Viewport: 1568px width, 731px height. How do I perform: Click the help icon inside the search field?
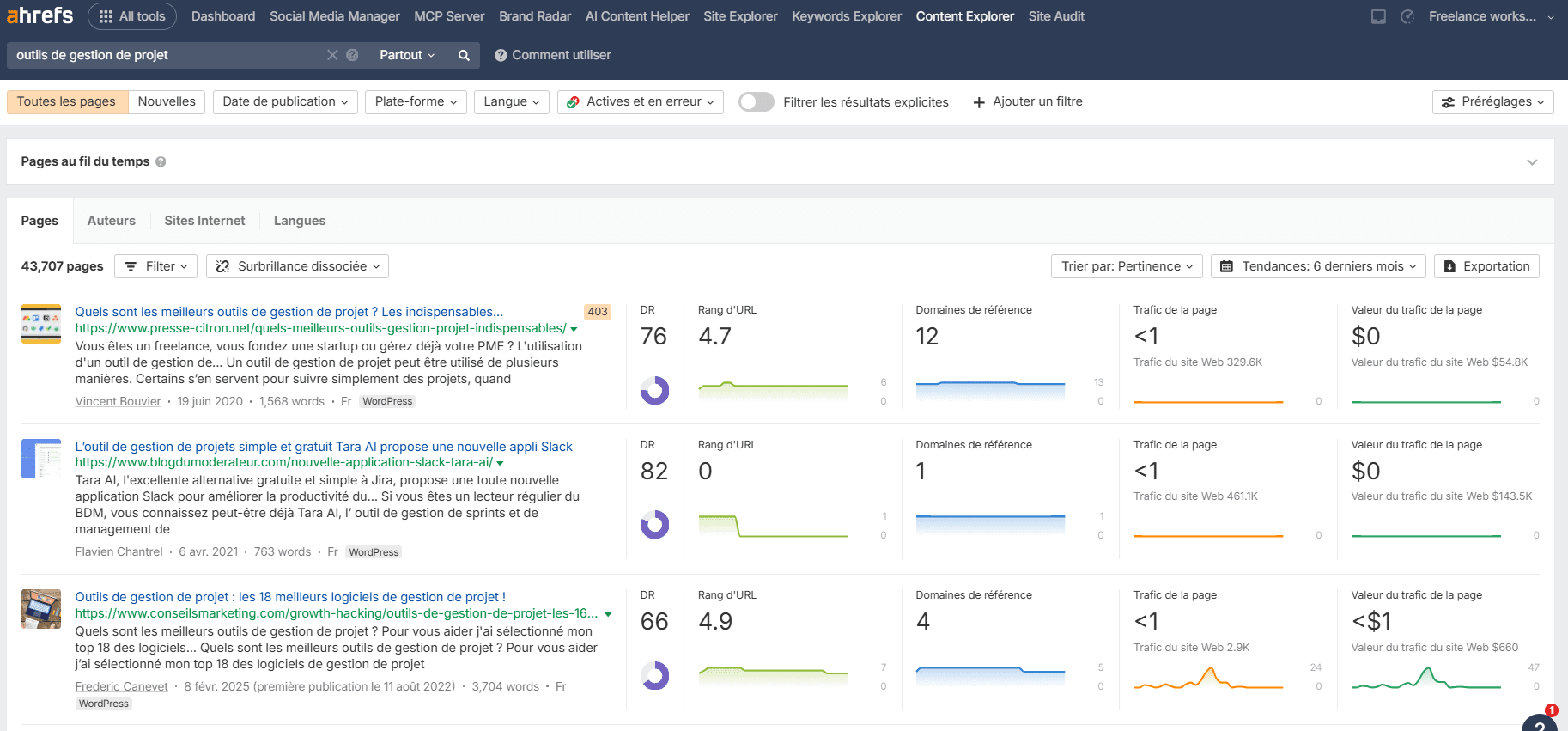pyautogui.click(x=352, y=55)
